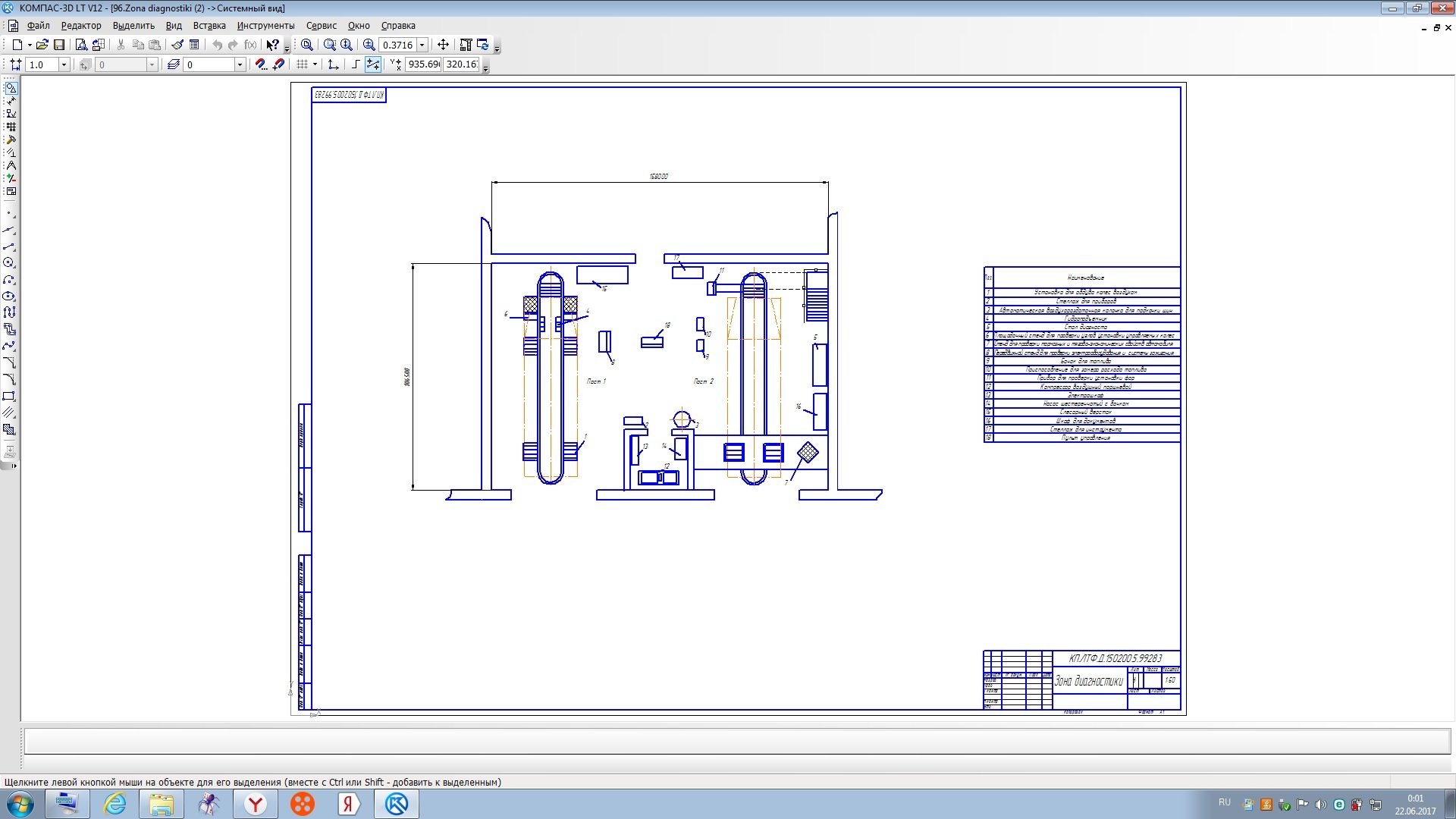The image size is (1456, 819).
Task: Click the pan/move view tool
Action: (444, 45)
